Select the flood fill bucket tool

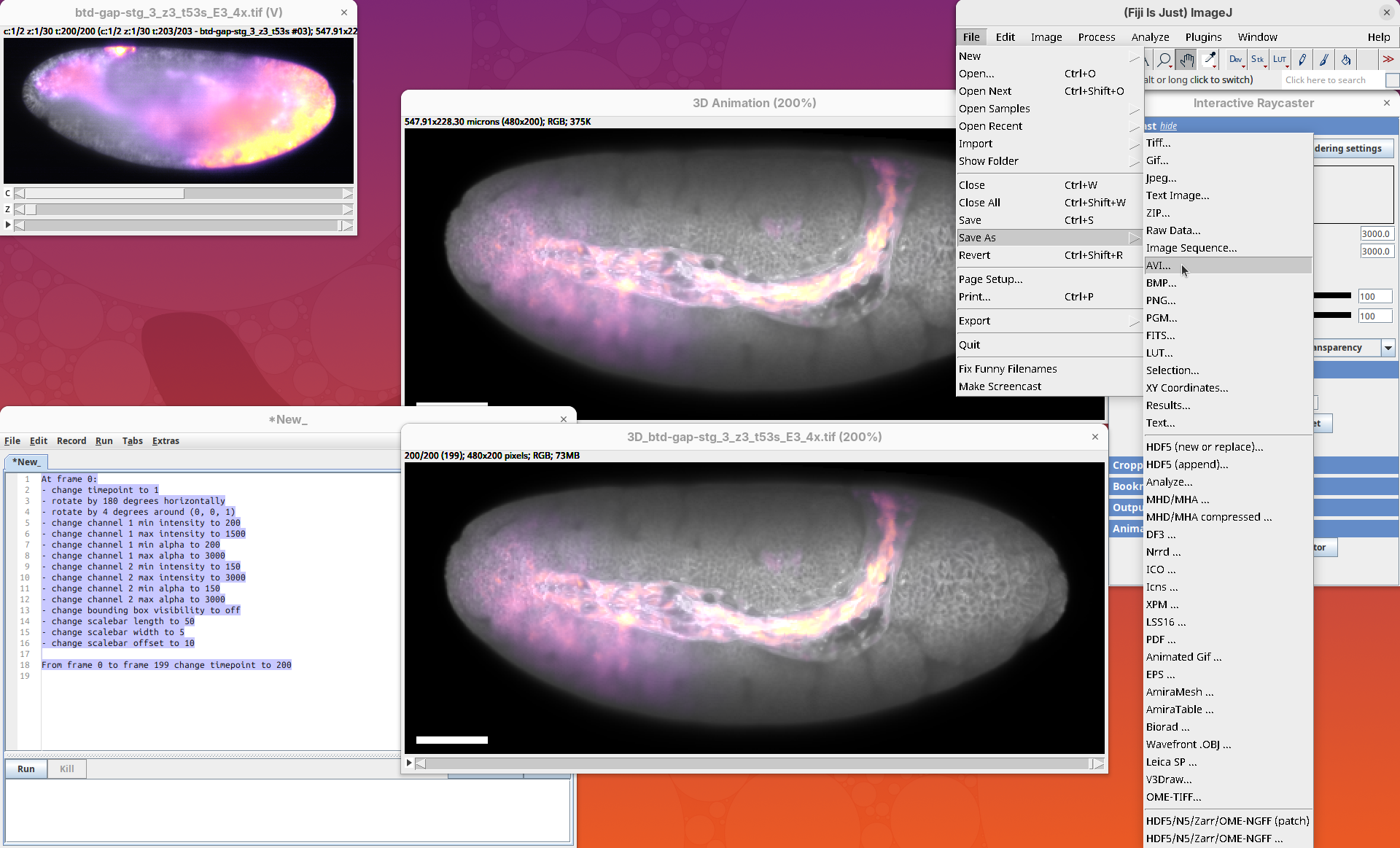[x=1346, y=60]
